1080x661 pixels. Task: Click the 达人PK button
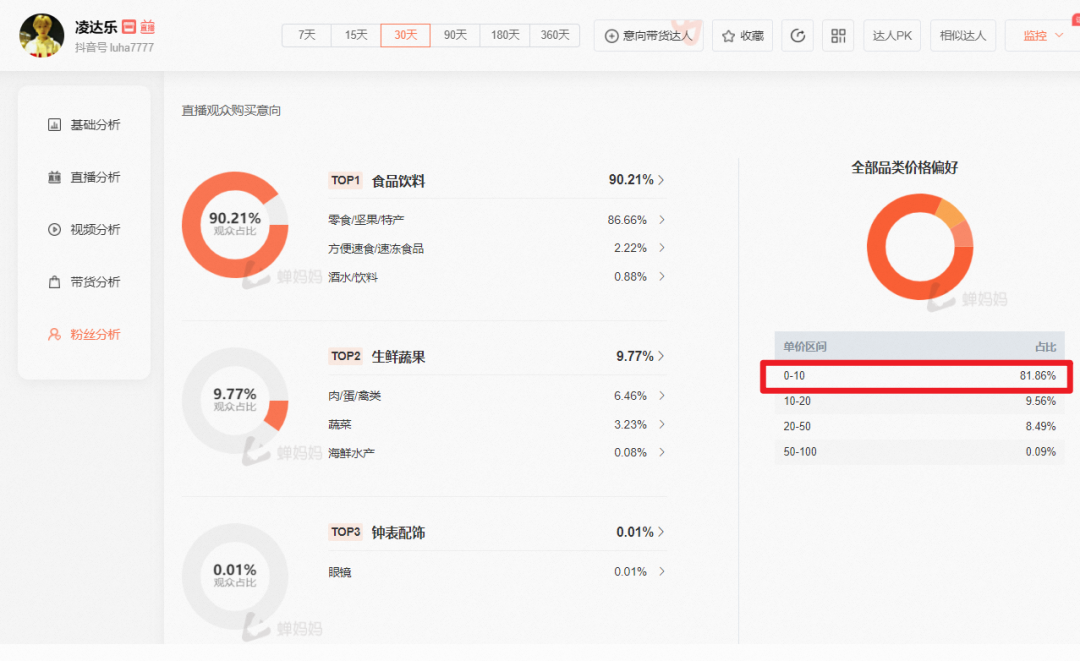pos(892,36)
